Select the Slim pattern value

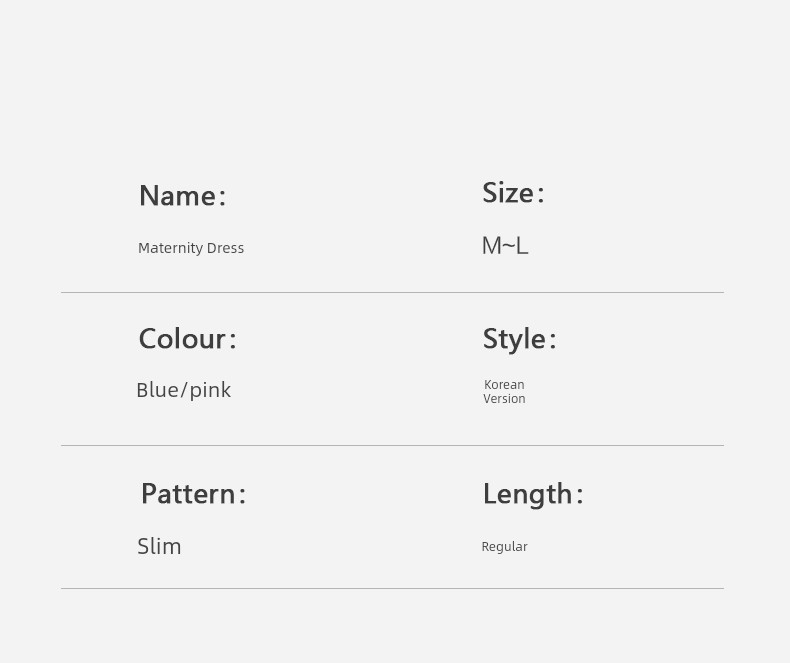[159, 547]
